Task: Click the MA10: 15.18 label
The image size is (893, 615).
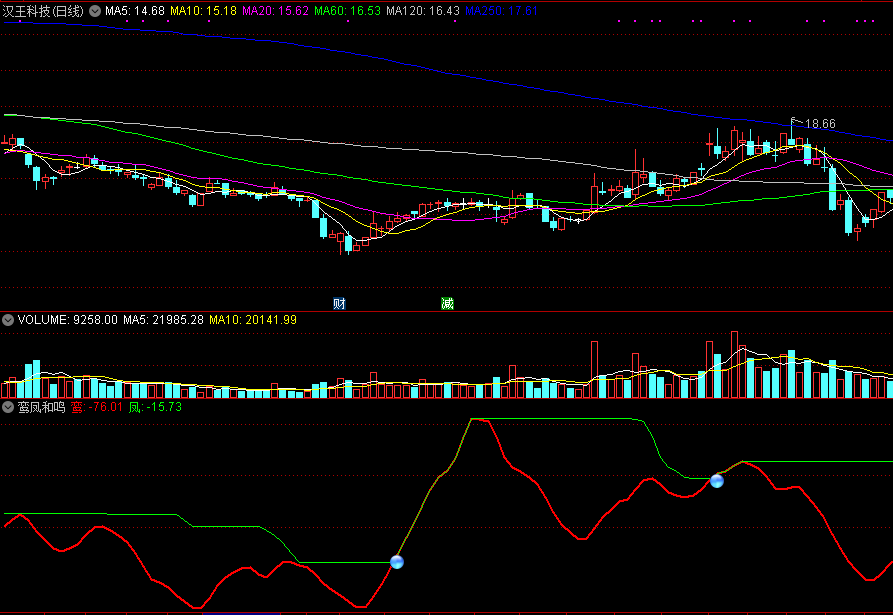Action: click(x=203, y=11)
